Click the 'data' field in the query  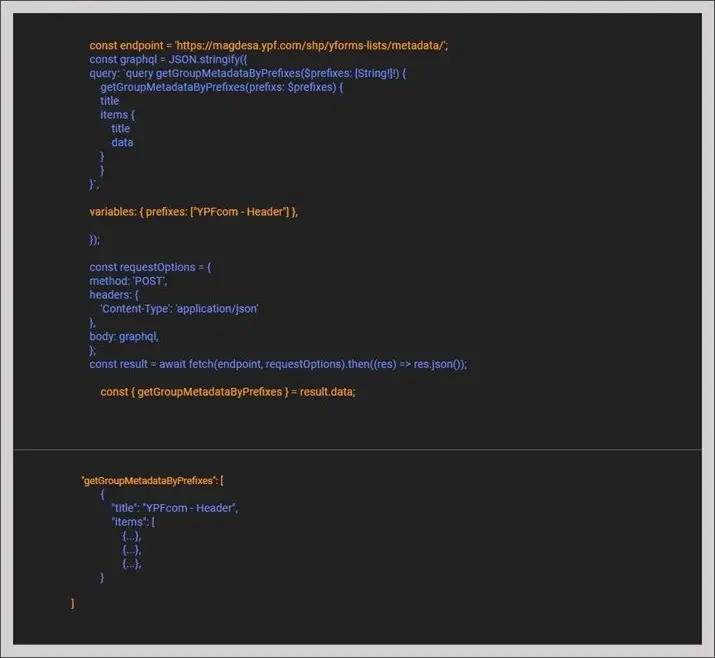tap(122, 142)
